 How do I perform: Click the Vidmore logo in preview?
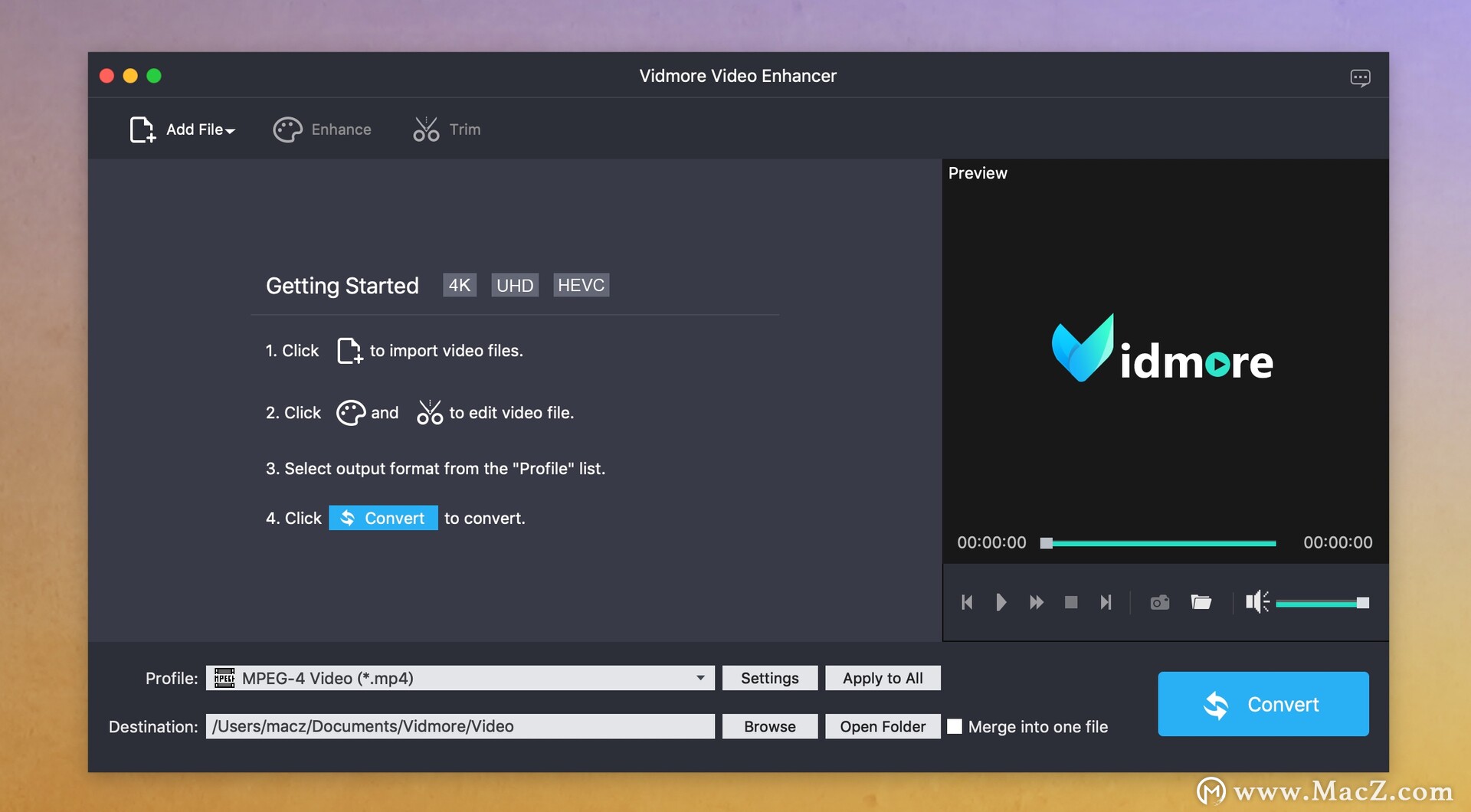click(x=1162, y=349)
